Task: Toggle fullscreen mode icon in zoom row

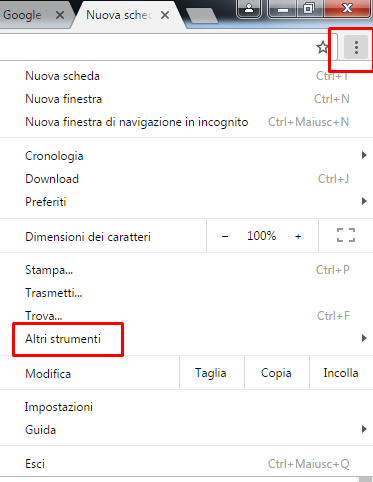Action: 346,235
